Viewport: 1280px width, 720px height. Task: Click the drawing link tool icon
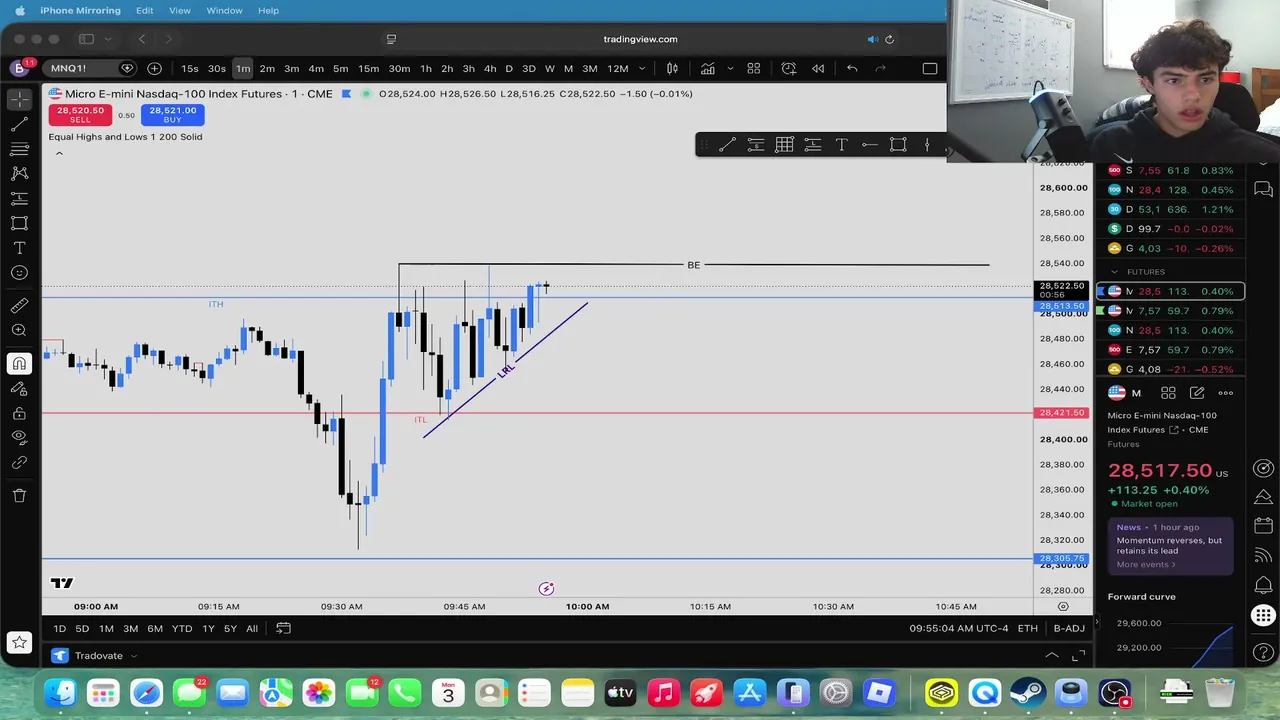(19, 462)
